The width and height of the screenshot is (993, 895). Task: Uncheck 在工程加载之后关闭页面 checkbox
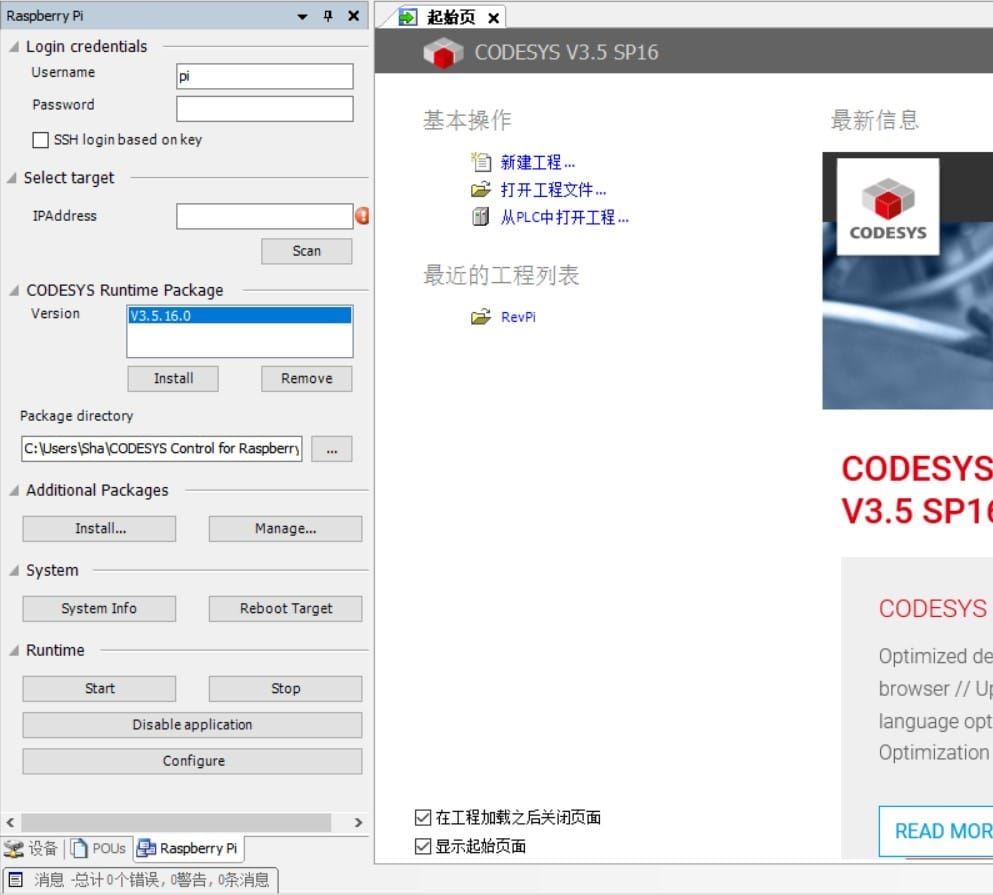pos(423,818)
